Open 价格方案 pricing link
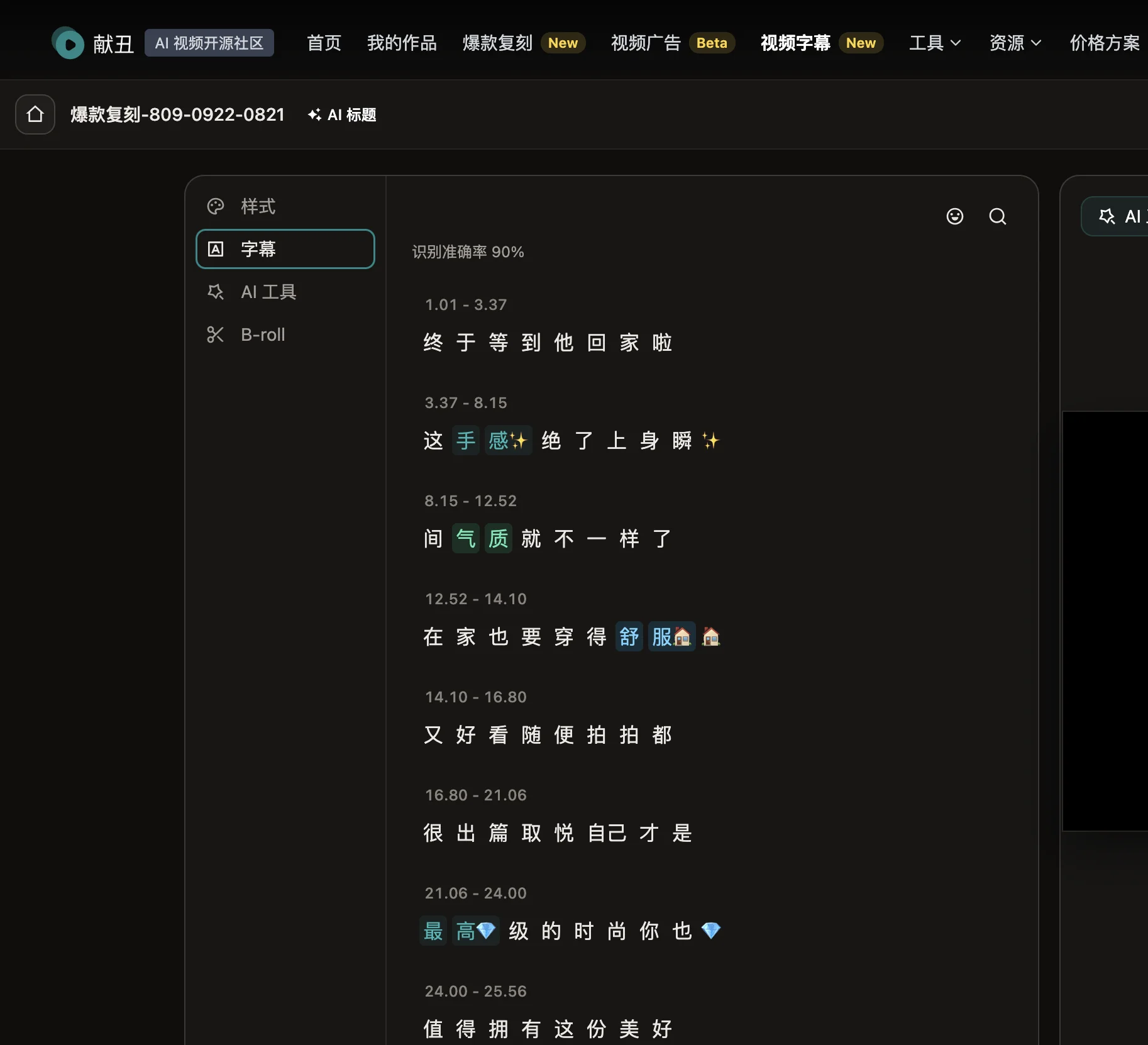The height and width of the screenshot is (1045, 1148). tap(1105, 43)
